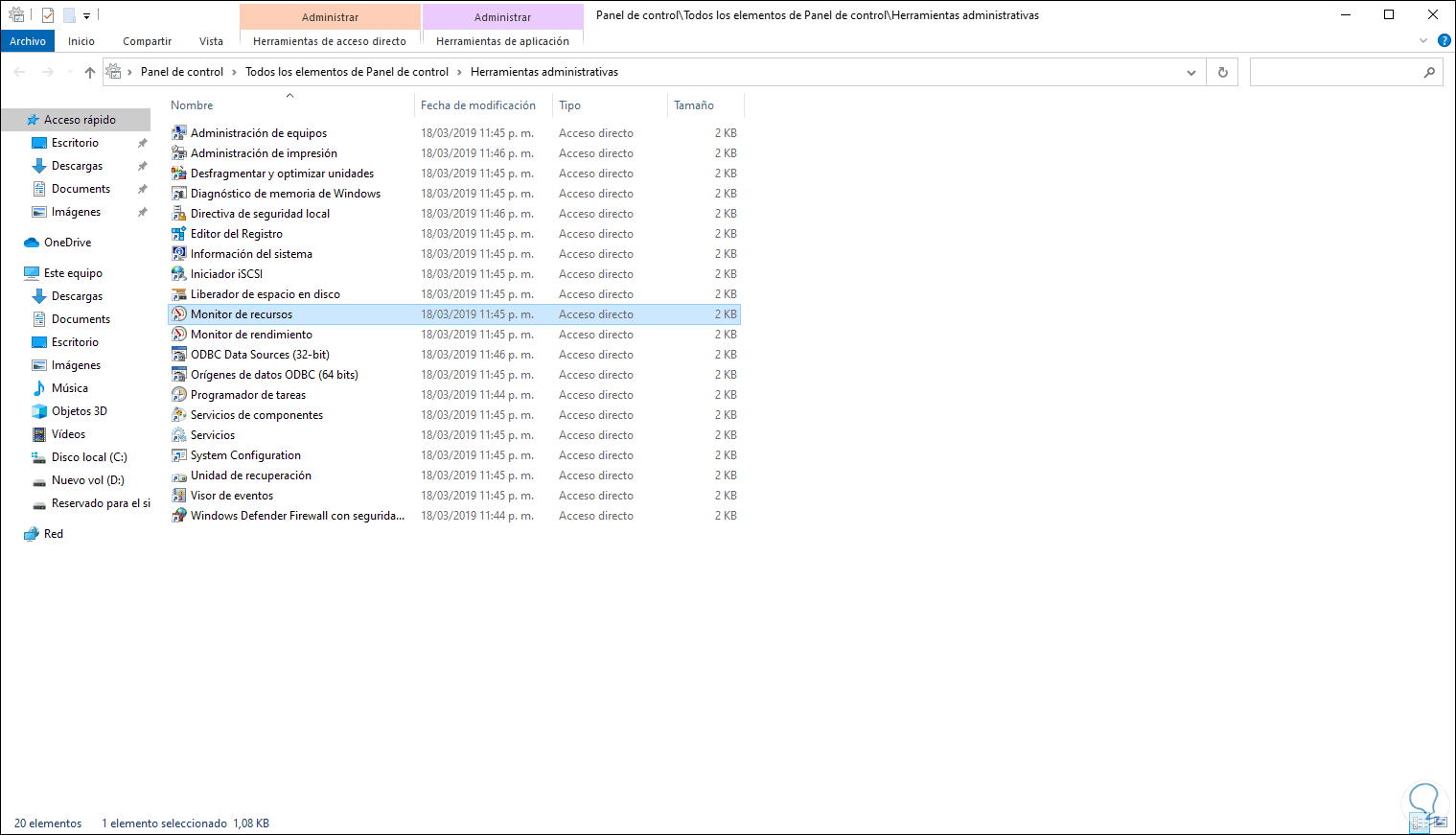Click the Herramientas administrativas breadcrumb
1456x835 pixels.
pos(544,72)
